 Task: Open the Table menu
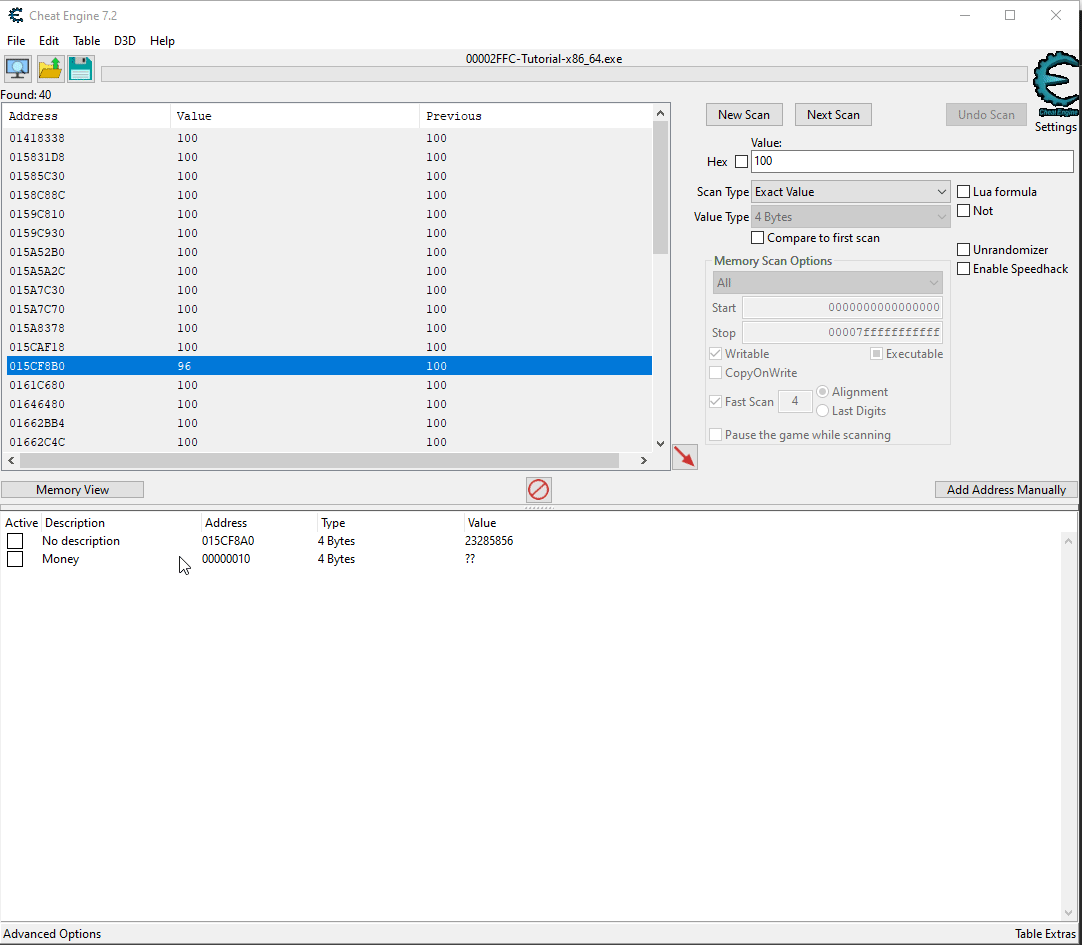coord(86,41)
